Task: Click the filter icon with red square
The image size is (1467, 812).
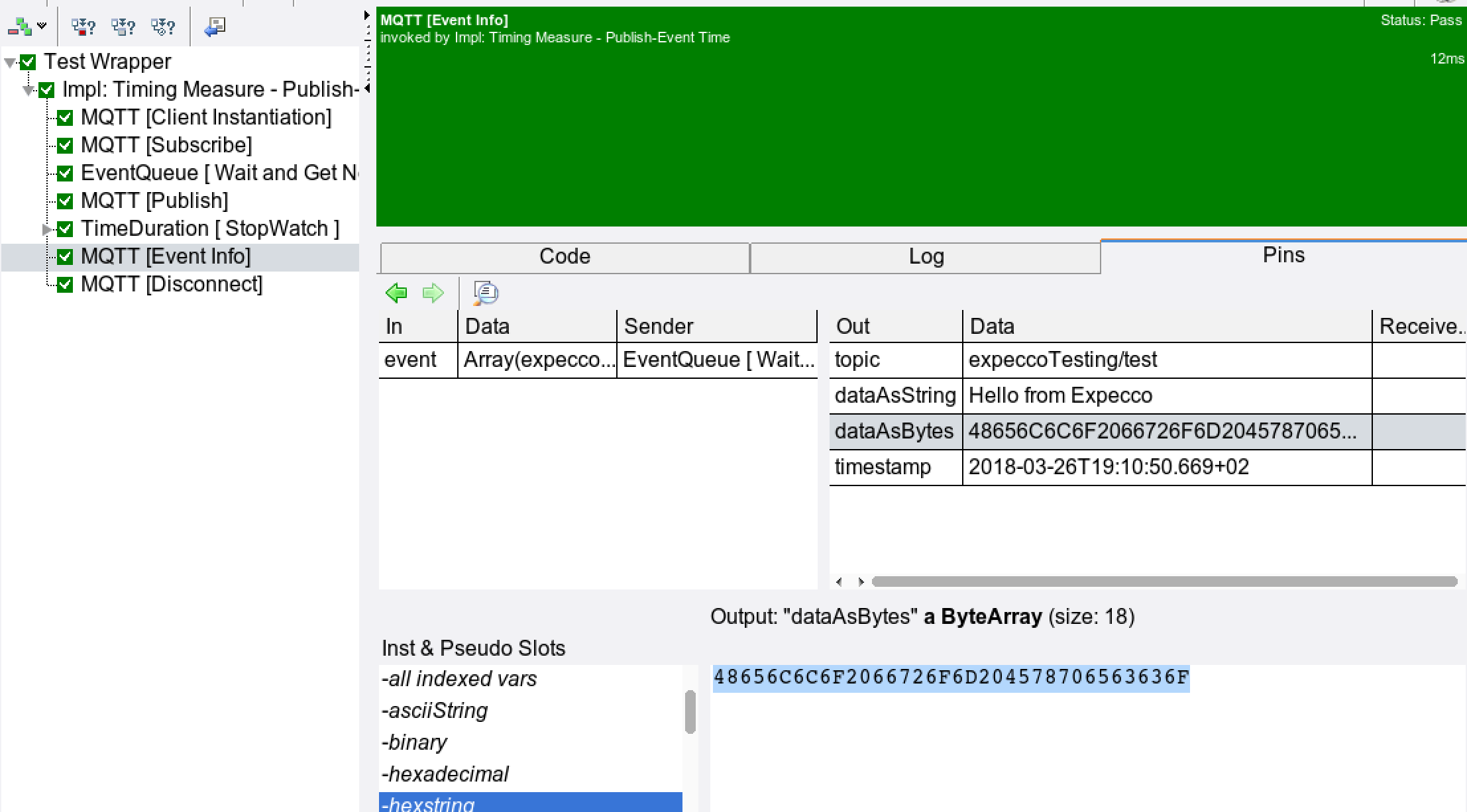Action: 83,26
